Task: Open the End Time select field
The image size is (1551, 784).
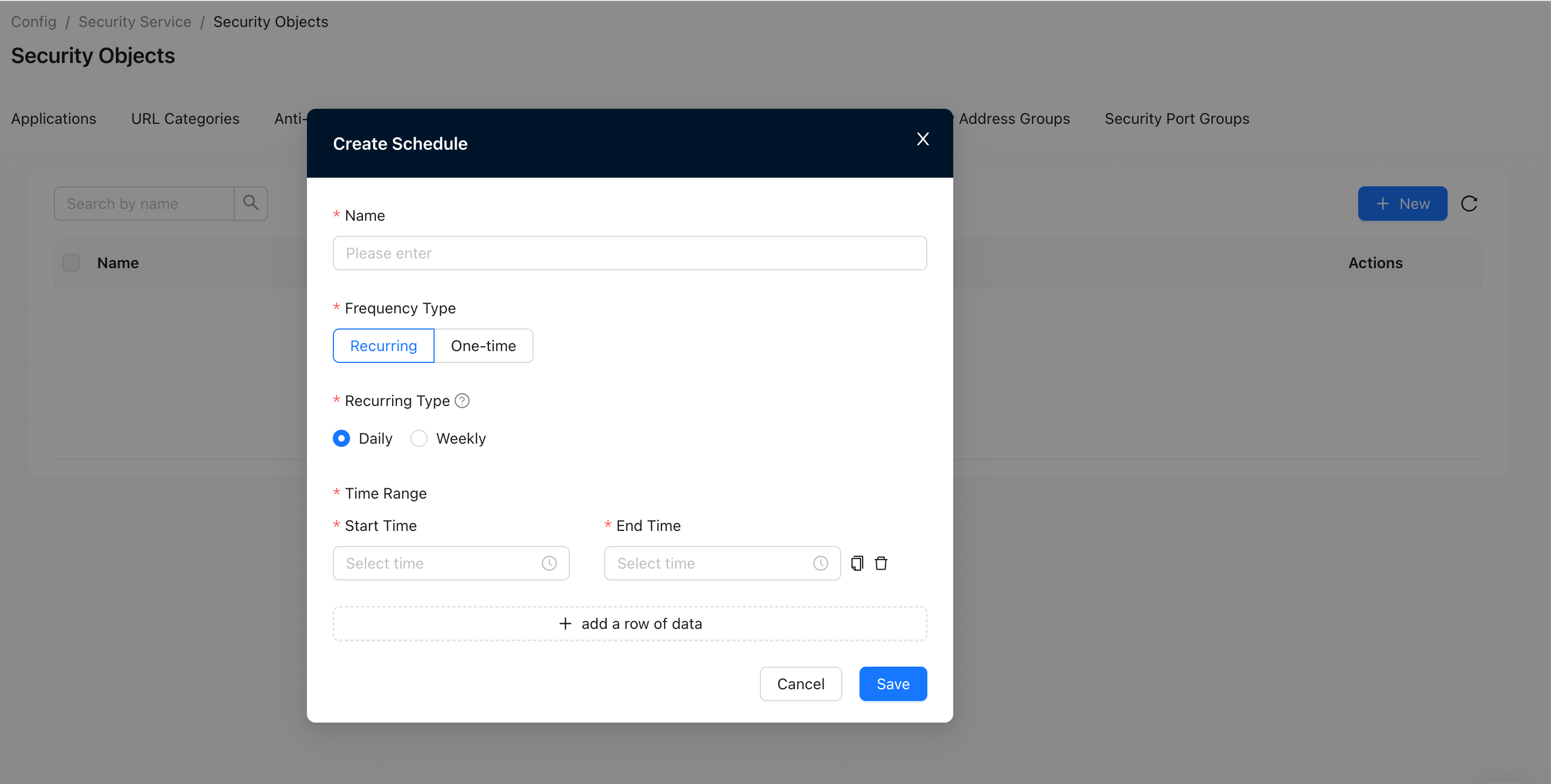Action: pos(723,563)
